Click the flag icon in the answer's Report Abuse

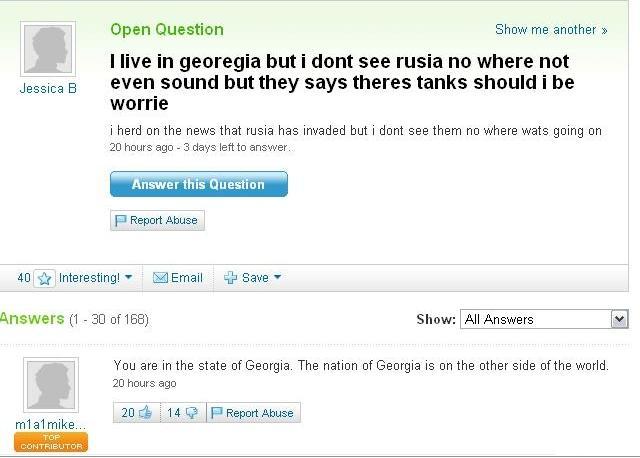coord(216,413)
